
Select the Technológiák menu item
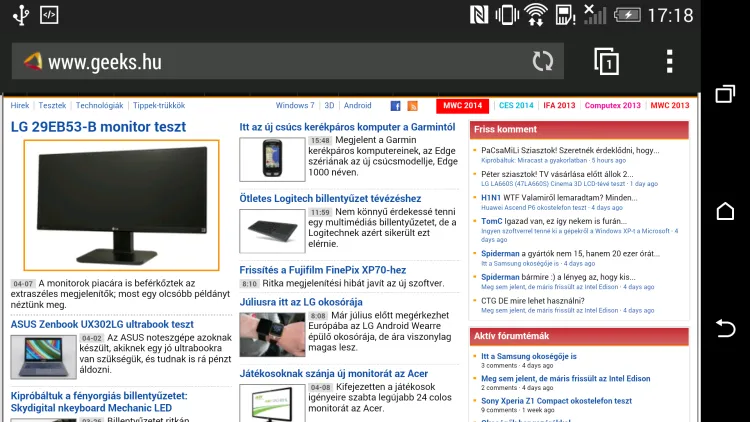coord(99,105)
